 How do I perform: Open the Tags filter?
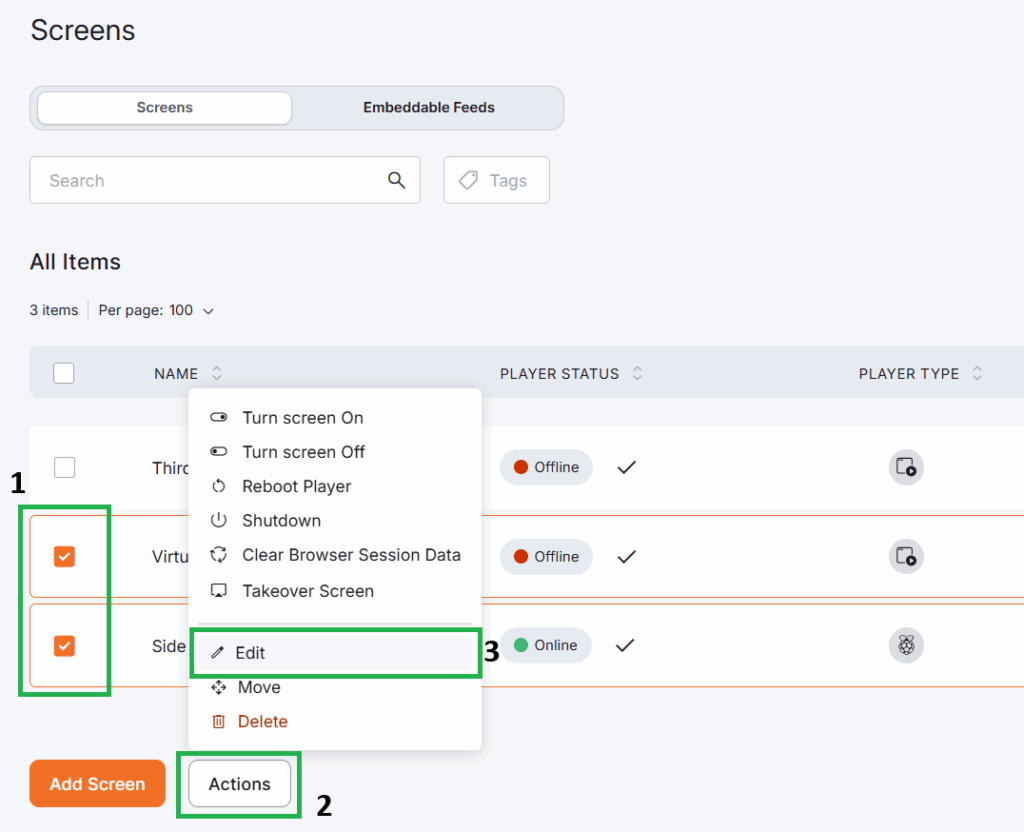(496, 180)
